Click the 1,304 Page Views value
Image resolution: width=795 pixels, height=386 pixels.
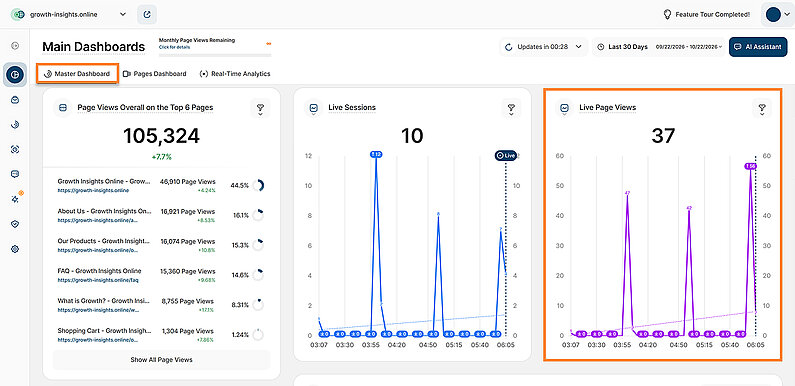(x=188, y=331)
